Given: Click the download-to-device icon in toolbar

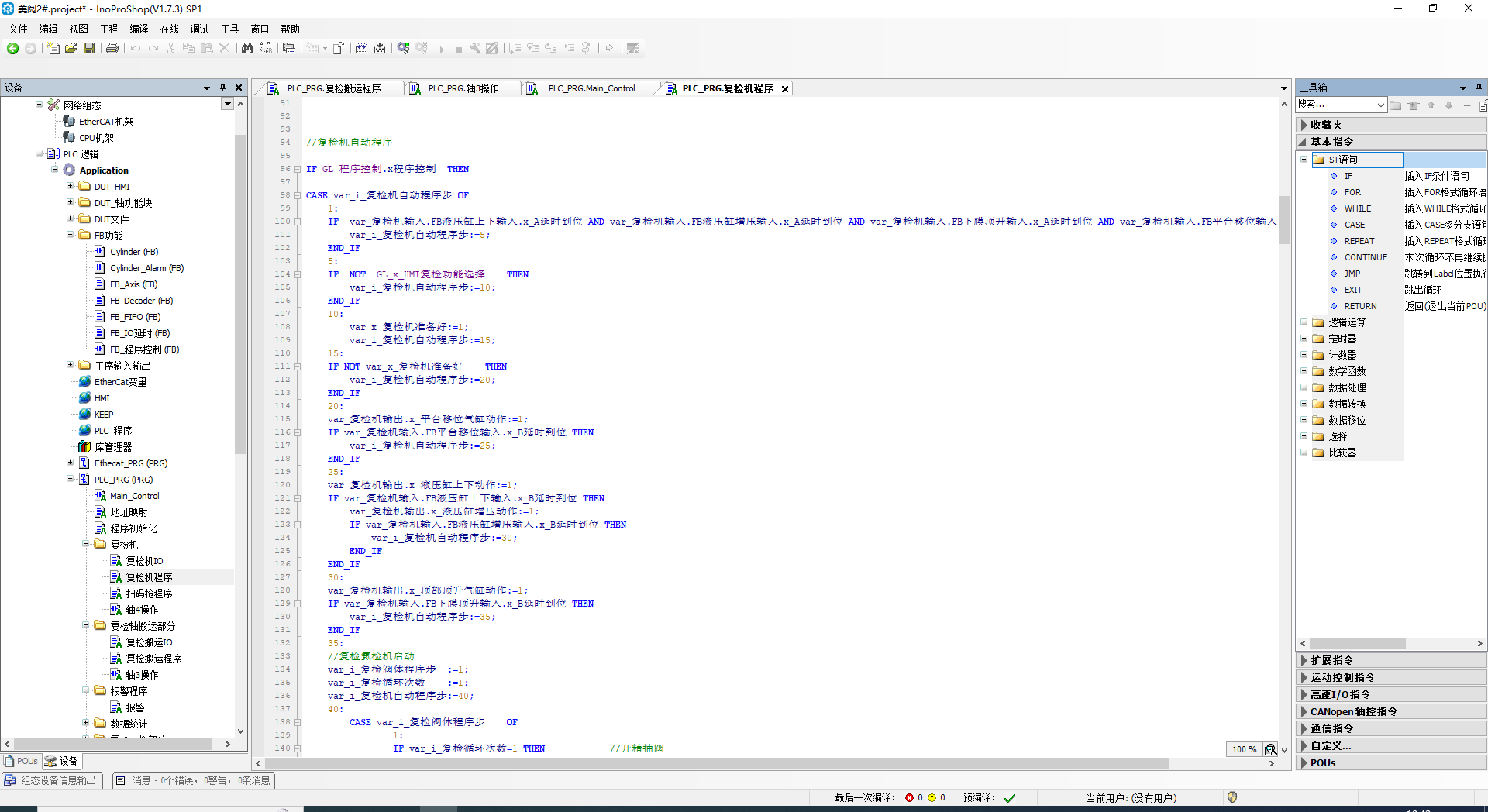Looking at the screenshot, I should pyautogui.click(x=380, y=48).
